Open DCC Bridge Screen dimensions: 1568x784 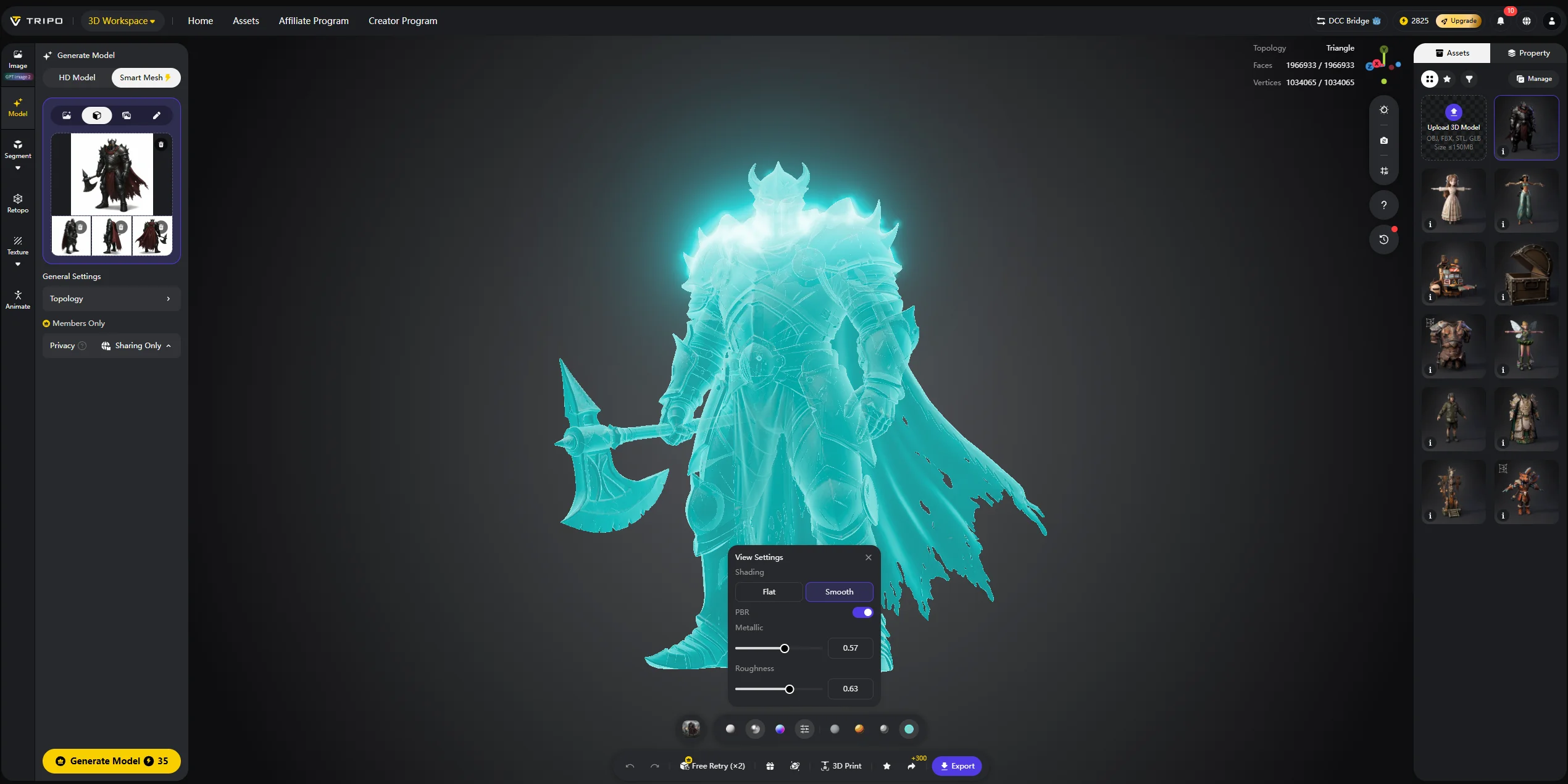(x=1348, y=21)
